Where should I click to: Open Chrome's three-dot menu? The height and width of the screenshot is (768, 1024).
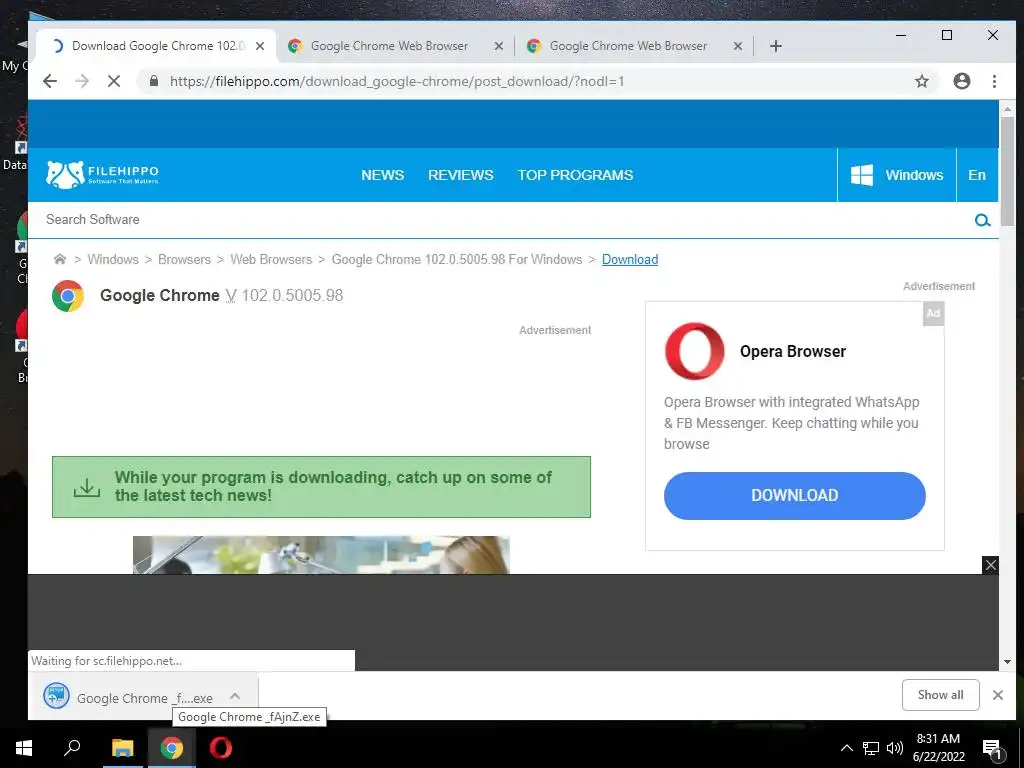tap(994, 81)
